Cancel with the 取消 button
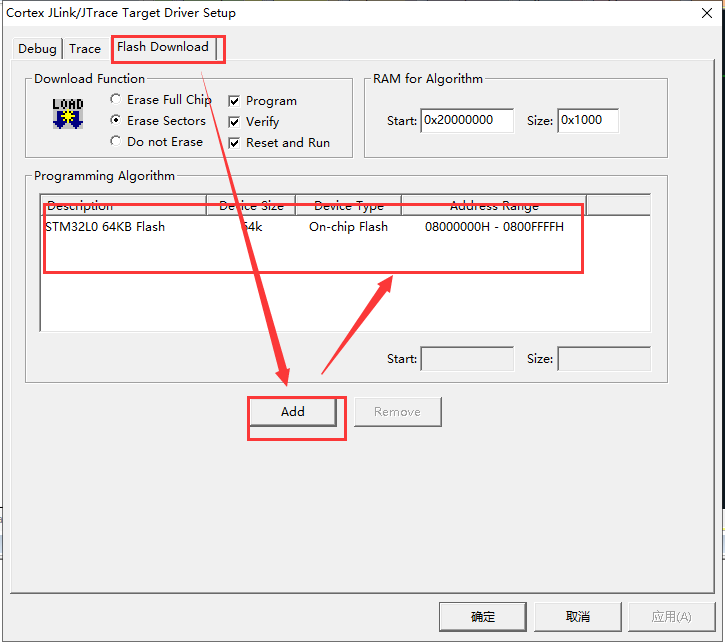Viewport: 725px width, 644px height. click(x=578, y=616)
